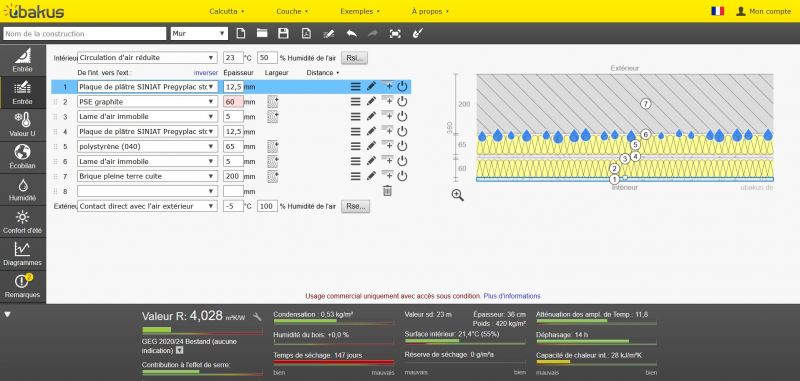The image size is (800, 381).
Task: Open the Couche menu
Action: pos(292,11)
